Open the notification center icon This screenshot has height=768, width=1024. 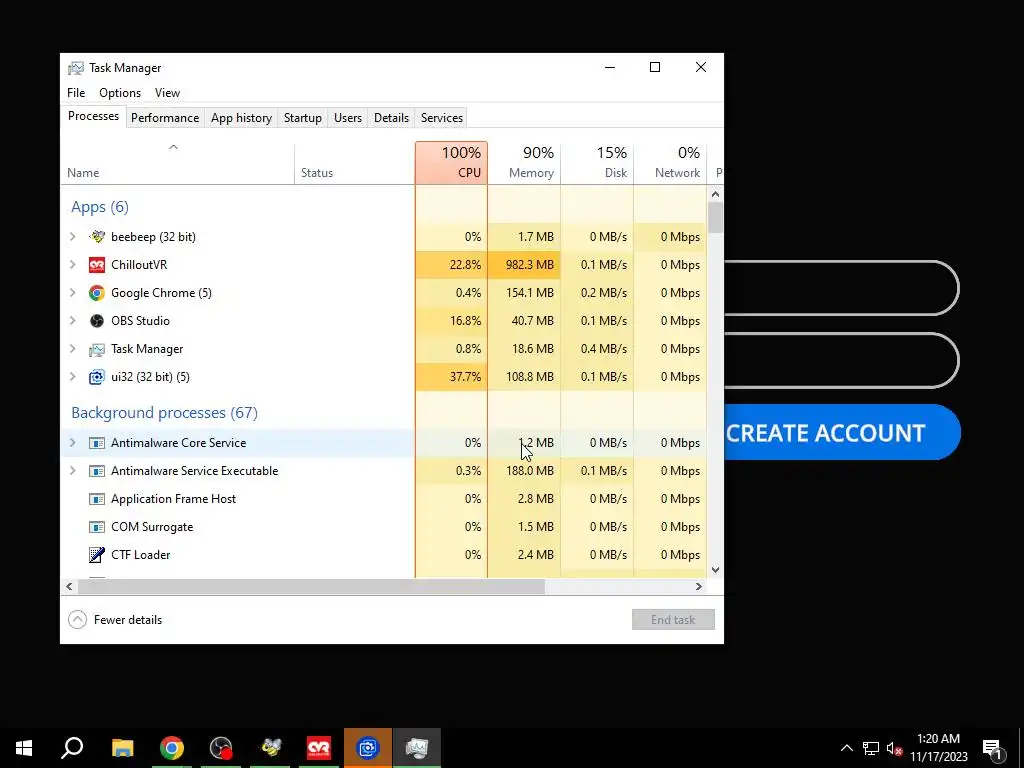pyautogui.click(x=992, y=748)
